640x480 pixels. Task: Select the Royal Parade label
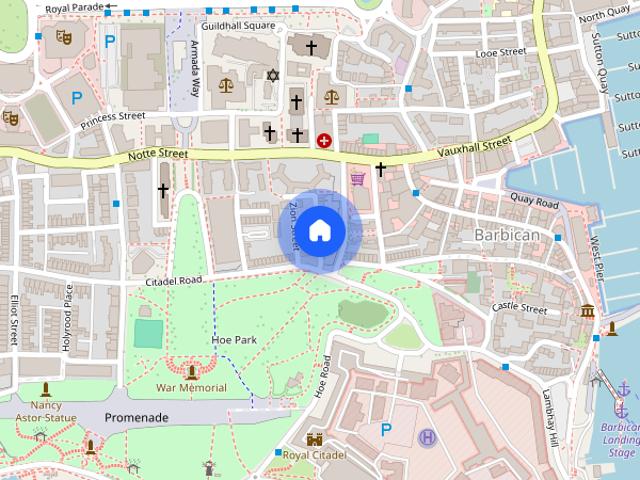[75, 8]
